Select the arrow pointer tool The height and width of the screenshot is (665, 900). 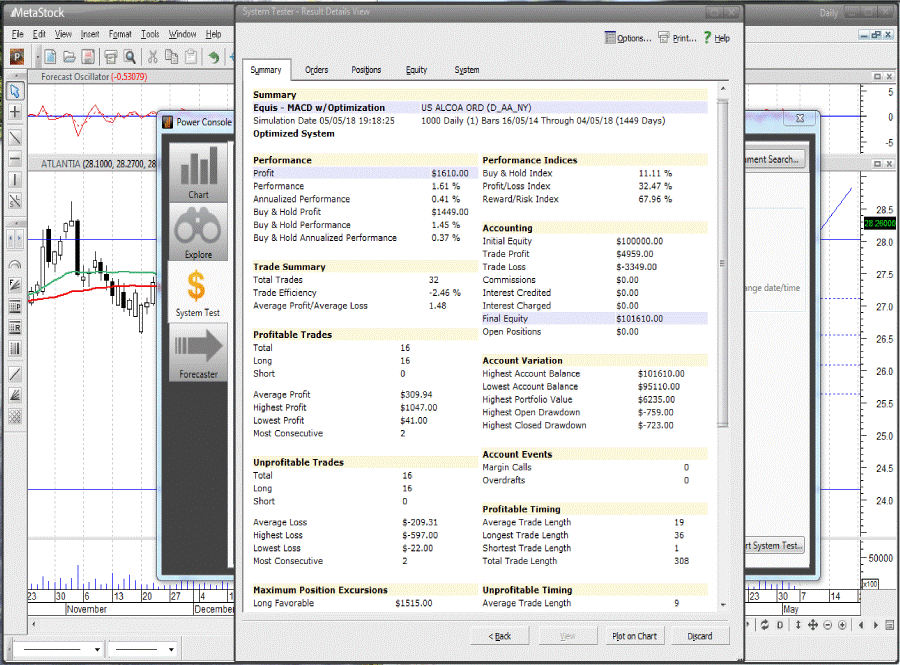click(x=15, y=91)
